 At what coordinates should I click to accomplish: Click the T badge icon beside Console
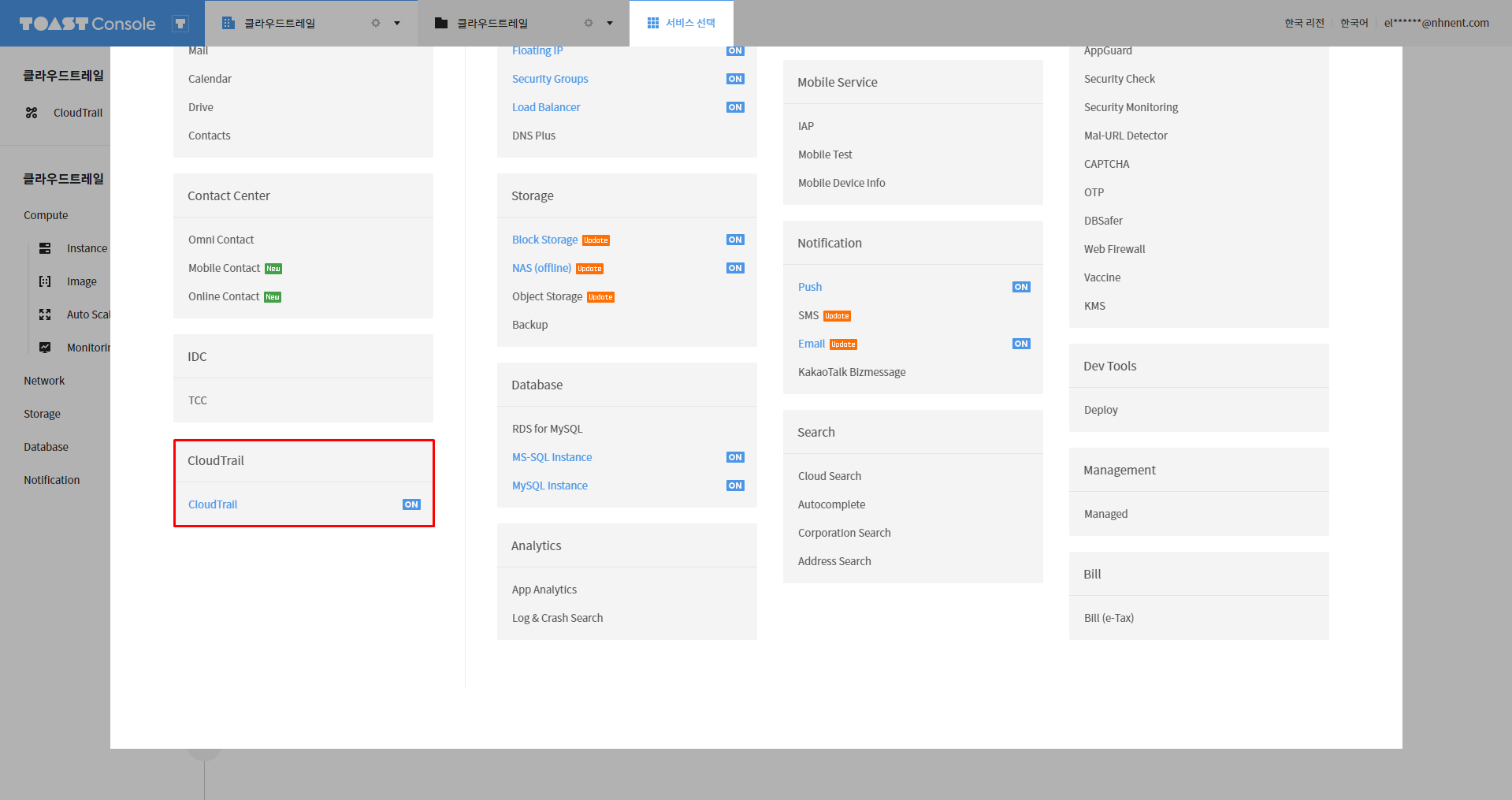[180, 24]
